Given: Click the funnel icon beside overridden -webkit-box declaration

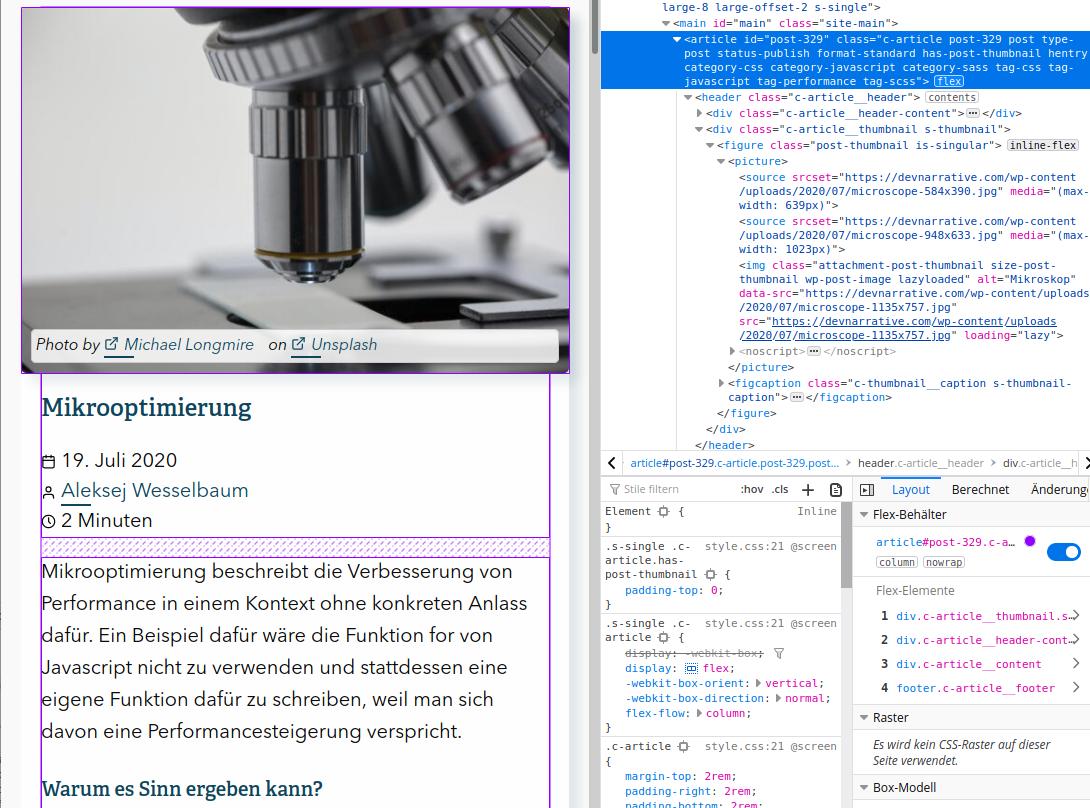Looking at the screenshot, I should click(x=779, y=654).
